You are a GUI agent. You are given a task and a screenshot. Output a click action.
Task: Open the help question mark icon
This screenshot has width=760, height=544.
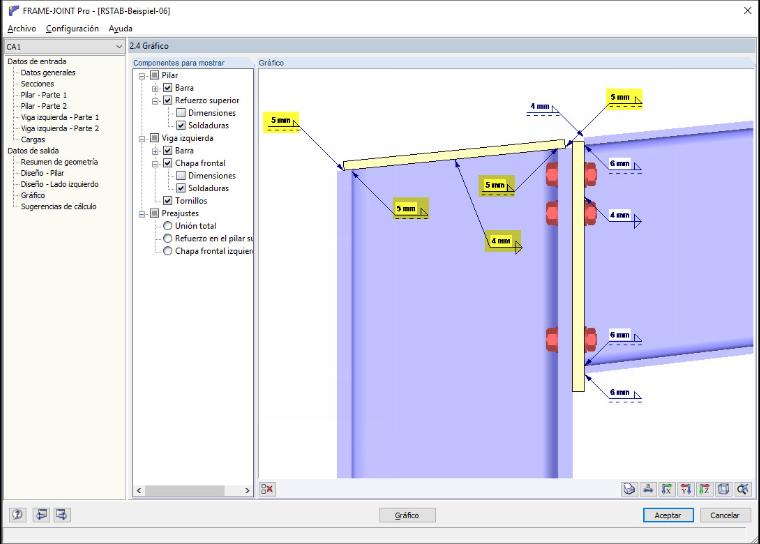point(17,514)
